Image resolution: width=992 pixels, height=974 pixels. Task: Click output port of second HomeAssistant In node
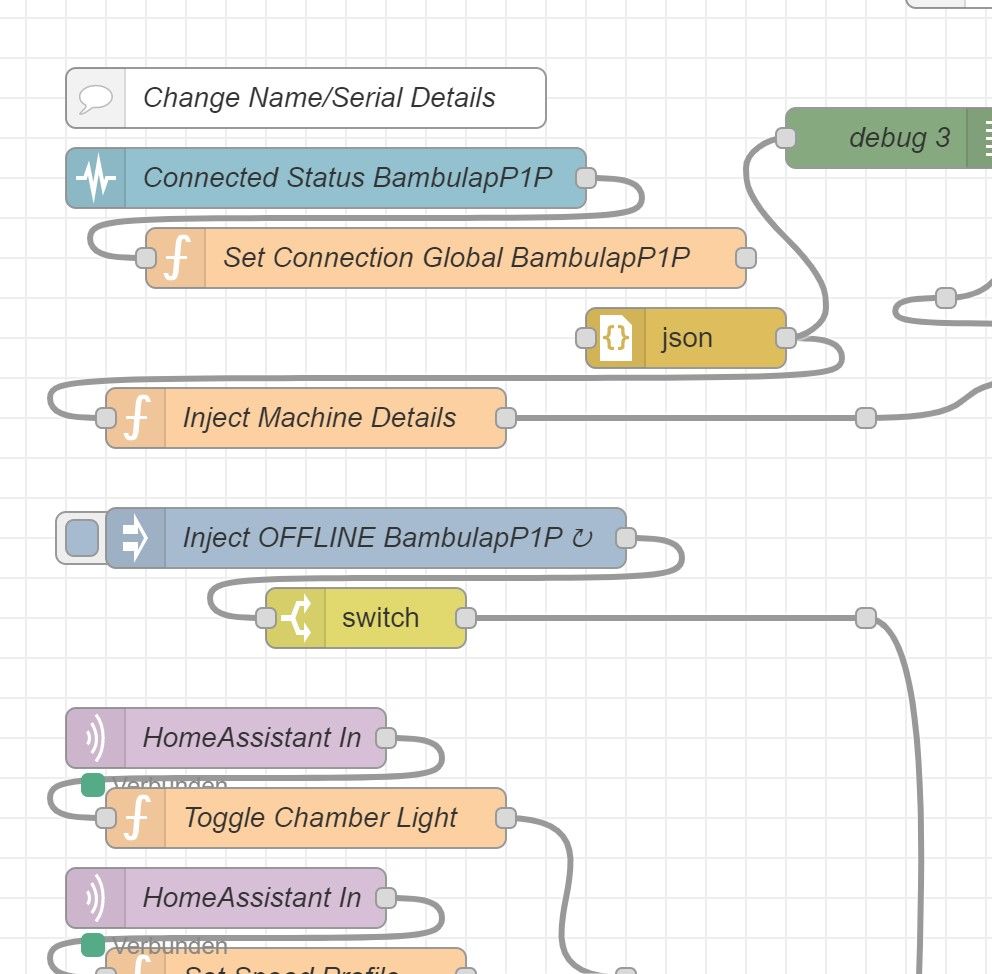point(386,898)
